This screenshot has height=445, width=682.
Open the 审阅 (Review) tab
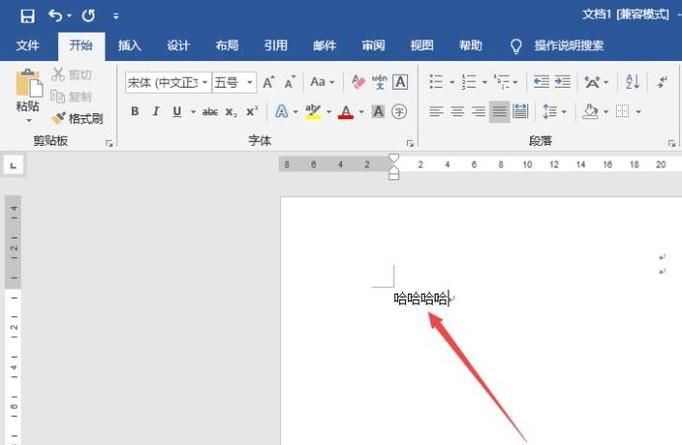click(x=373, y=45)
